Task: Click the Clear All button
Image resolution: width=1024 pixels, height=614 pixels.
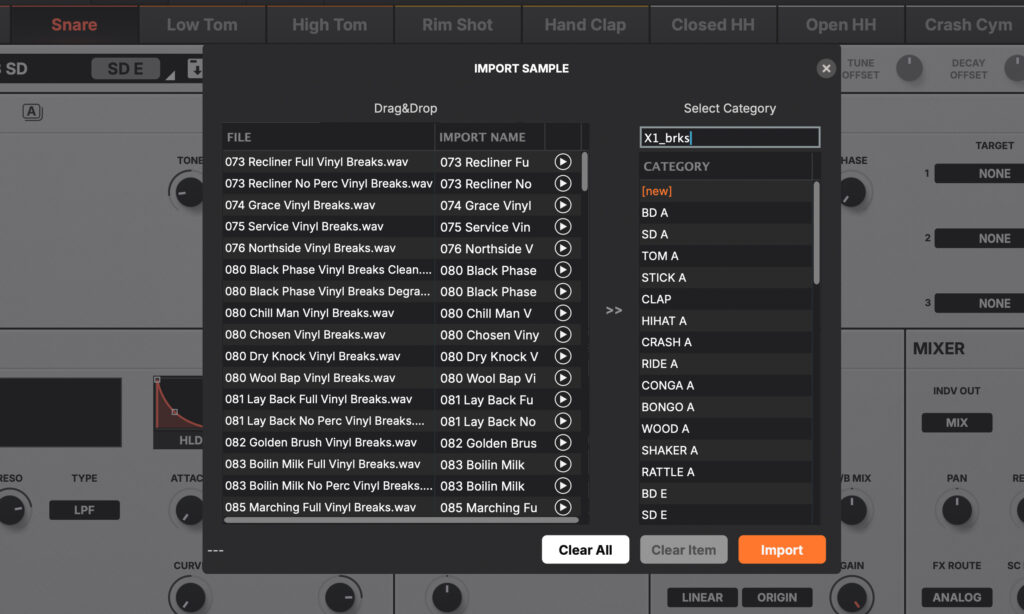Action: [x=585, y=550]
